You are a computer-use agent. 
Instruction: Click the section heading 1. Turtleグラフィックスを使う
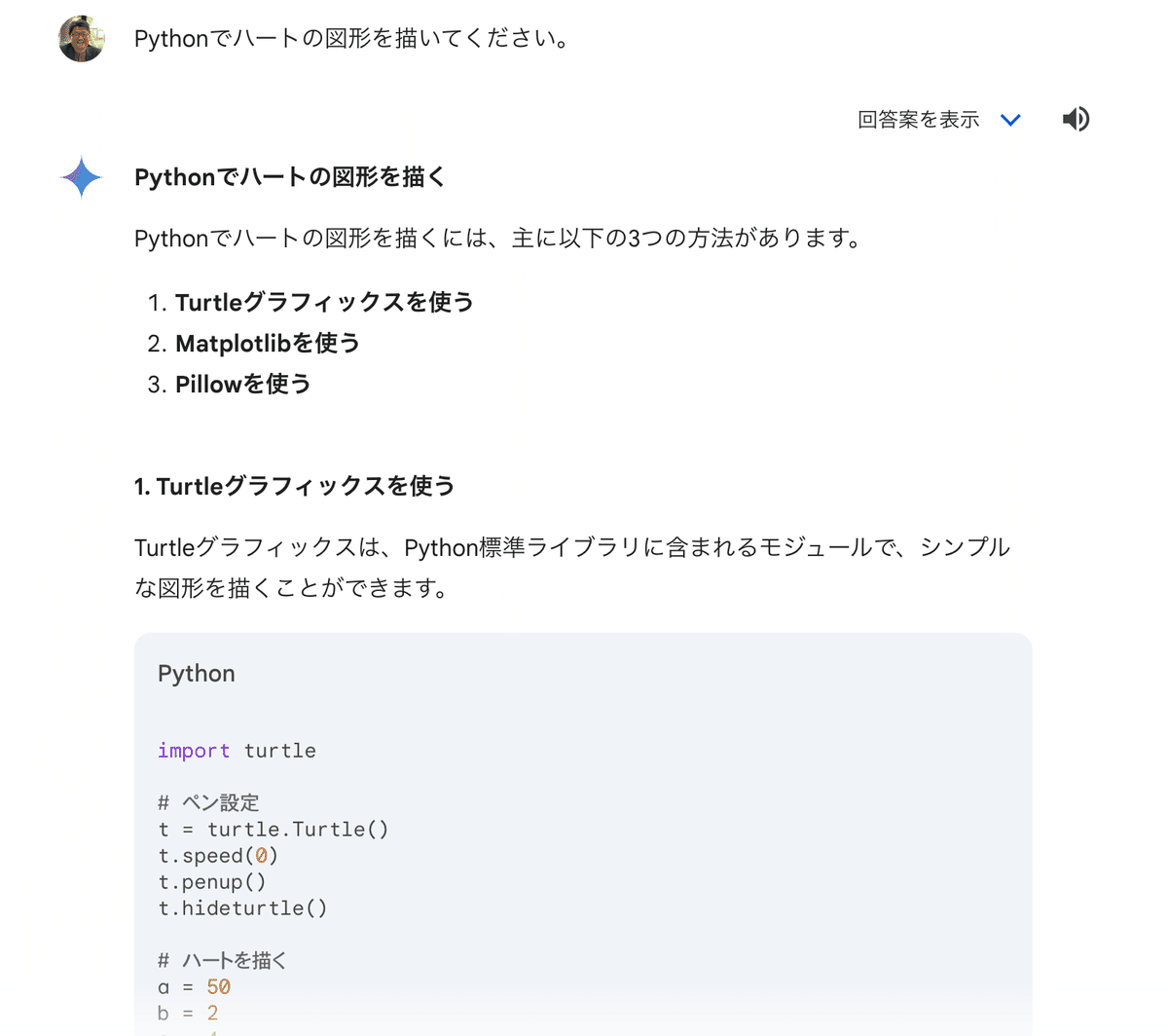[295, 486]
